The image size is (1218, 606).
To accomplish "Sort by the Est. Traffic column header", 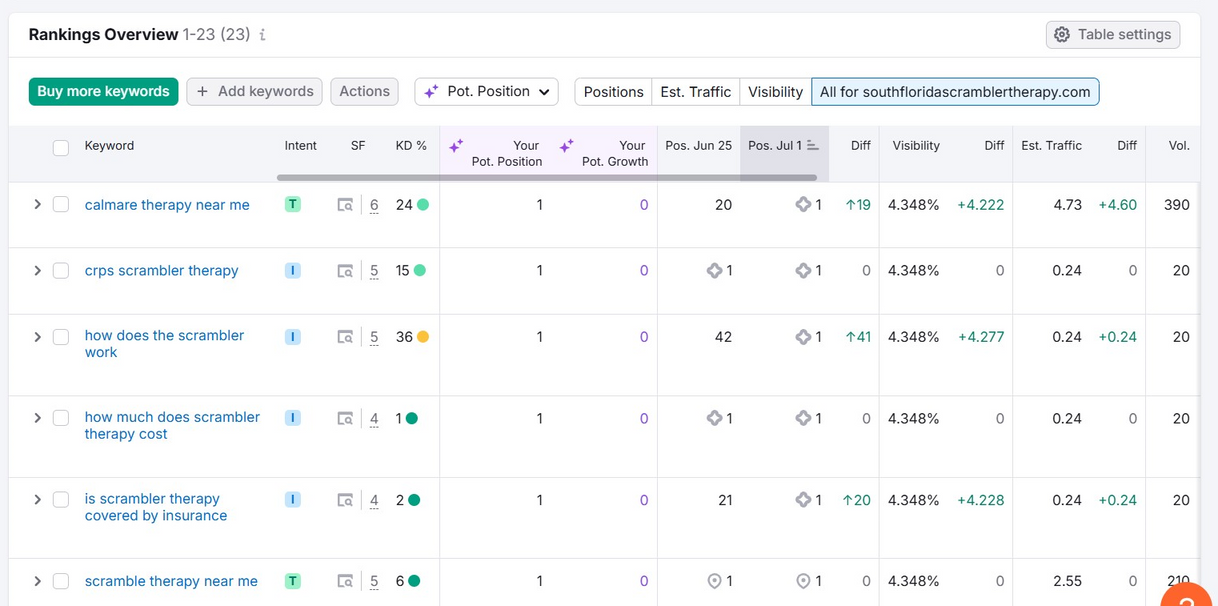I will pyautogui.click(x=1051, y=146).
